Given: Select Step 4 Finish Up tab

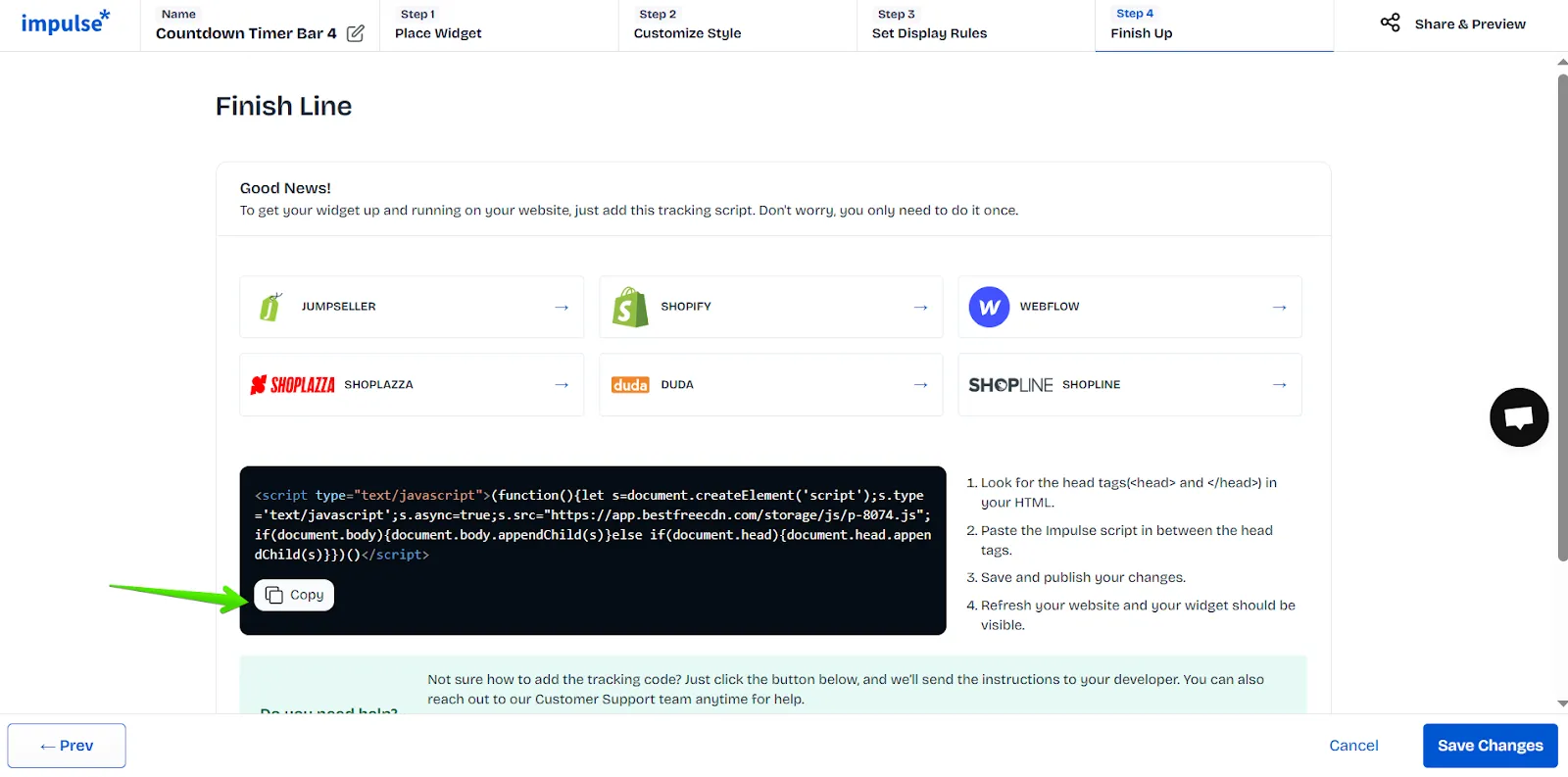Looking at the screenshot, I should tap(1214, 25).
